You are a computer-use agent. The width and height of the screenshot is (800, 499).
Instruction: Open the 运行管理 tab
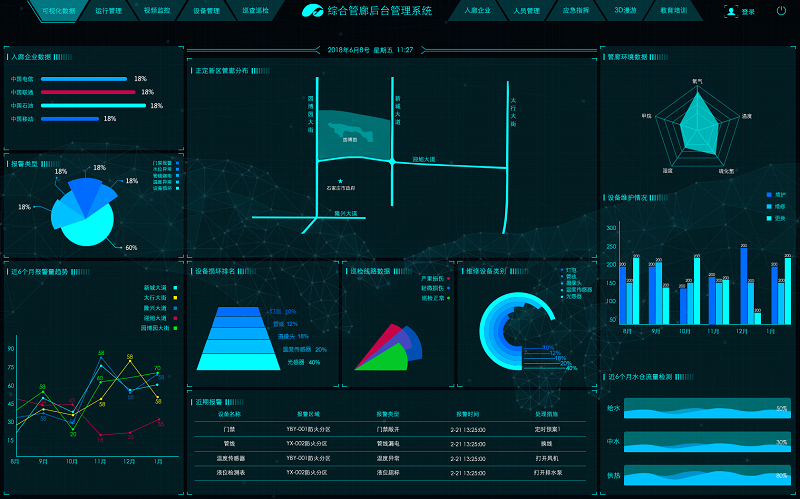click(x=108, y=11)
